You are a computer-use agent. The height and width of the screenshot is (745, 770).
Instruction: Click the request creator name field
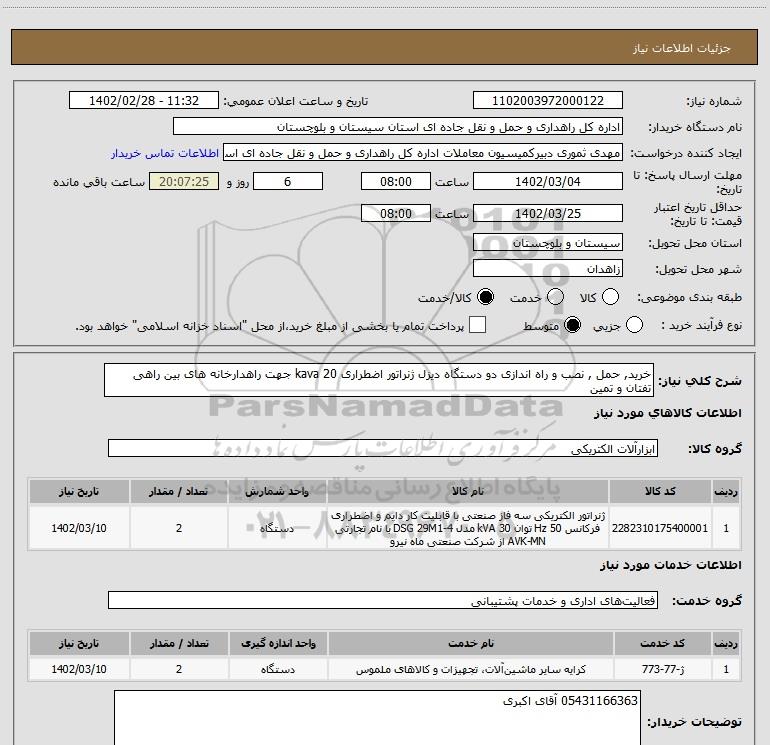[x=423, y=153]
